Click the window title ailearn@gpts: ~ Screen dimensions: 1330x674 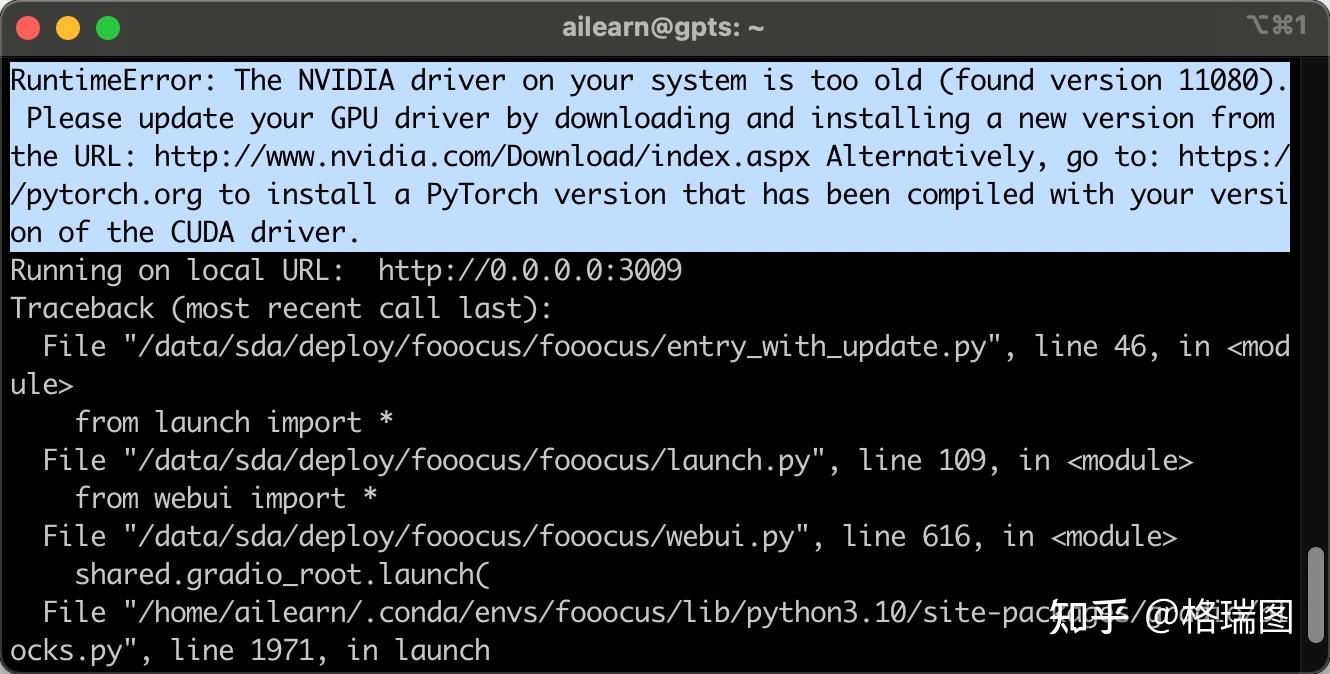663,28
